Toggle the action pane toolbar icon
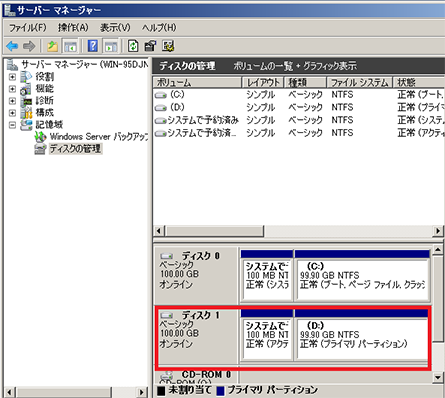The width and height of the screenshot is (445, 398). [111, 46]
